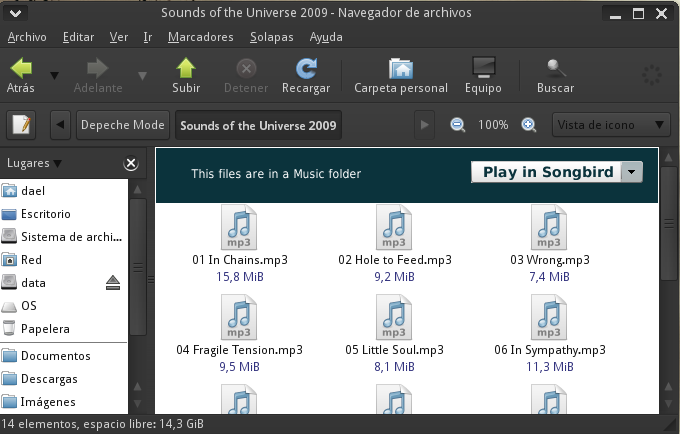Select 01 In Chains.mp3 file icon
The height and width of the screenshot is (434, 680).
(239, 227)
